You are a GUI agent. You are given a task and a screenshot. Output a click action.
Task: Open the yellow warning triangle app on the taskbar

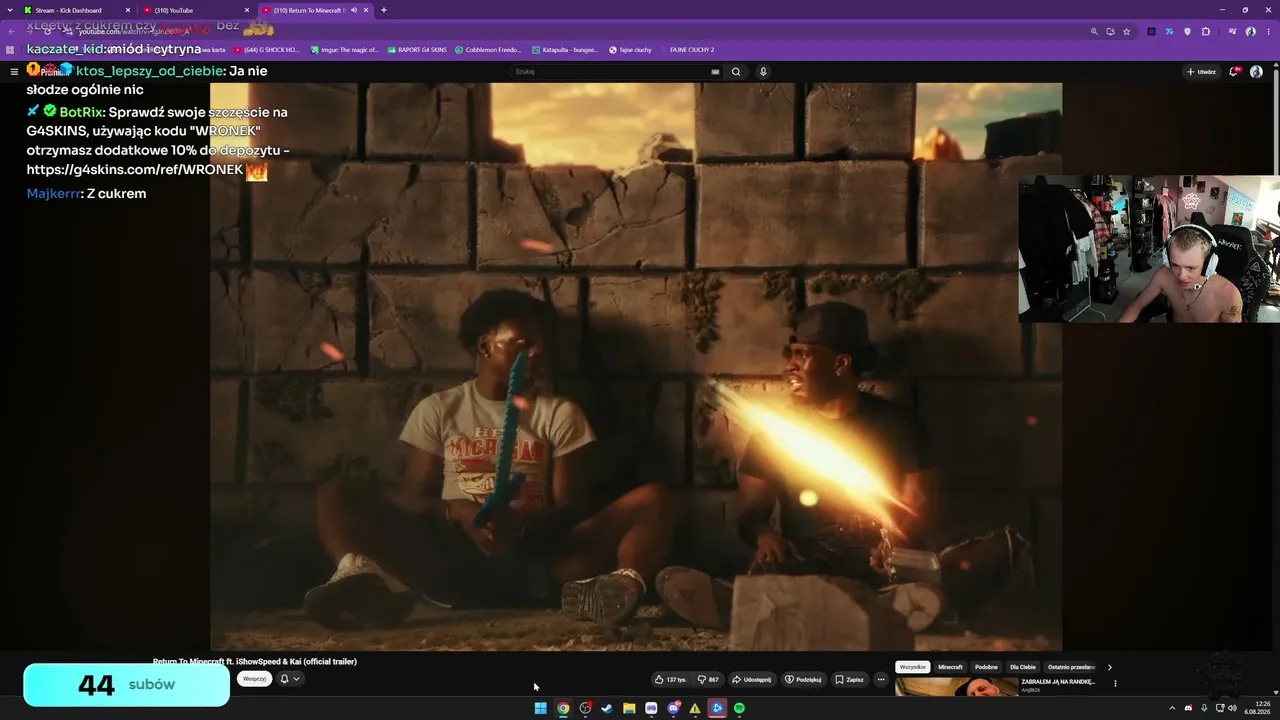pos(695,708)
